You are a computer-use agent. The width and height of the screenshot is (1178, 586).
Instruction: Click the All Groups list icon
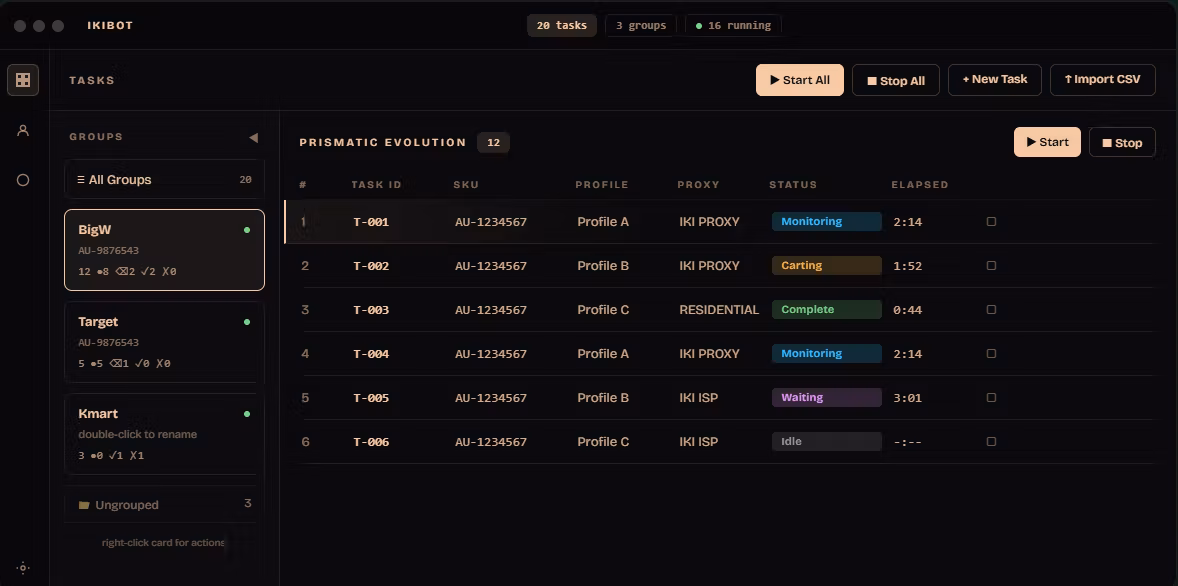pos(80,180)
